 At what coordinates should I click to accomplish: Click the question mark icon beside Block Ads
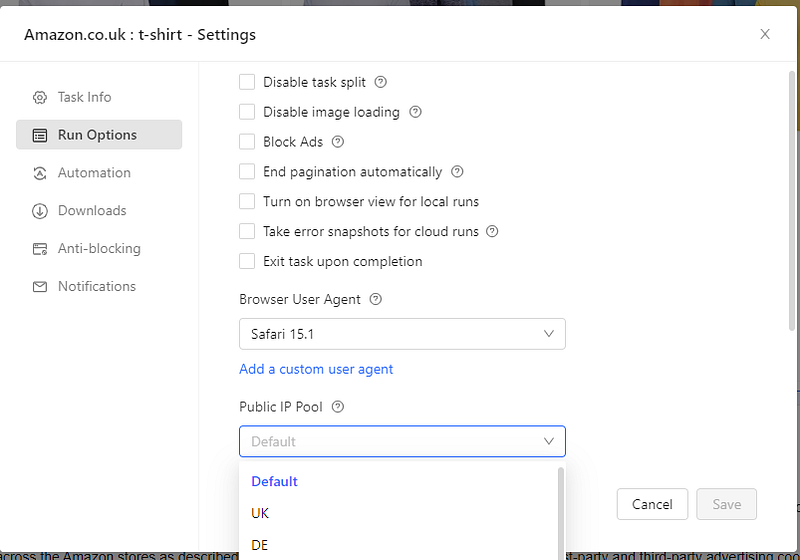338,142
